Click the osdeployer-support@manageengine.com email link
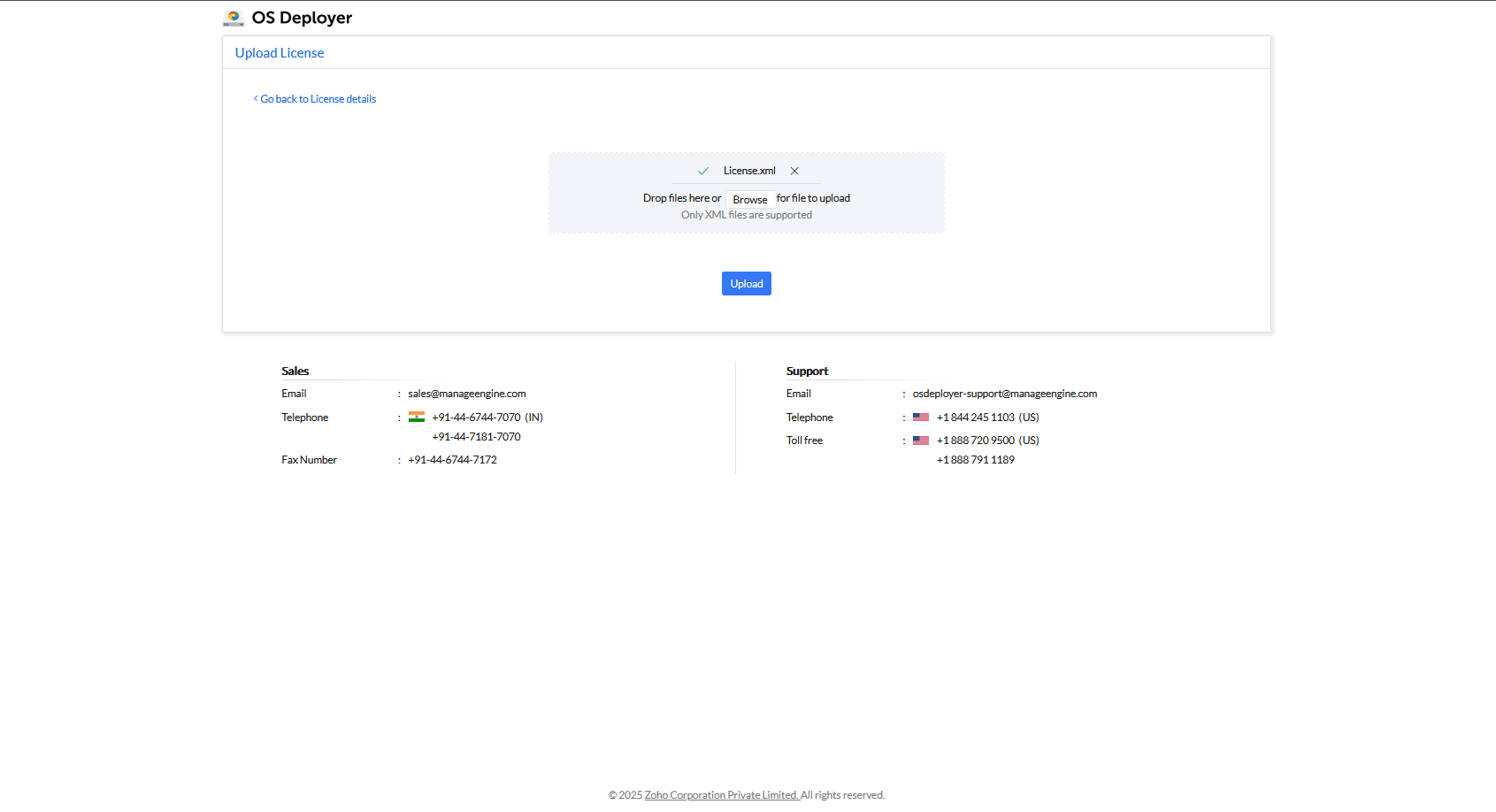1496x812 pixels. (1004, 393)
